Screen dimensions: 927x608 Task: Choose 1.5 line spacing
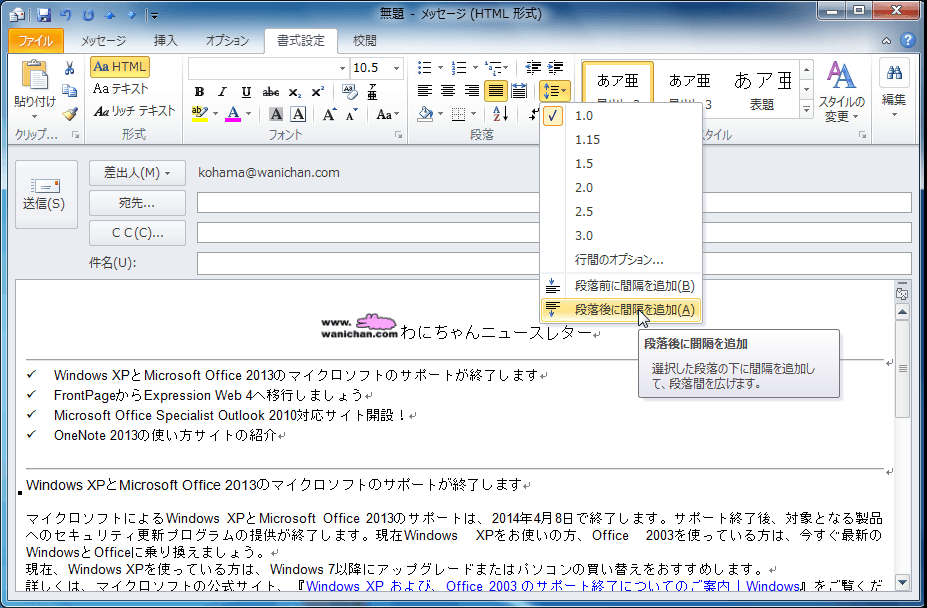click(621, 164)
